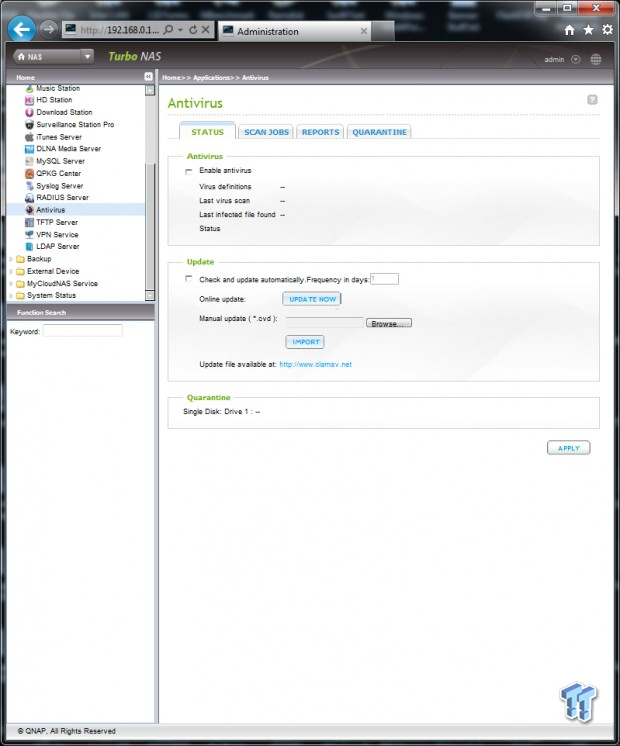Expand the Backup tree node
The image size is (620, 746).
(x=11, y=259)
